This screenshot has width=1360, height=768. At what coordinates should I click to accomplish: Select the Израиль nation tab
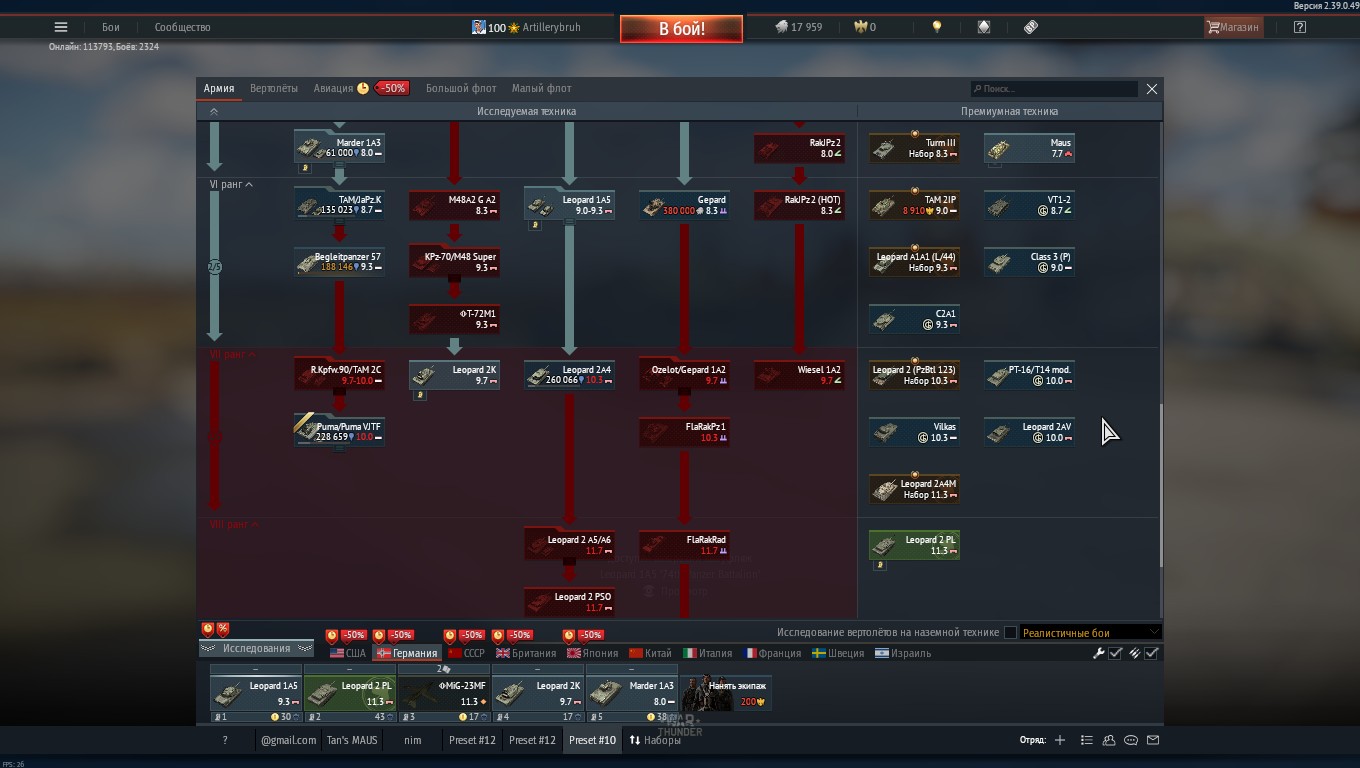click(903, 653)
